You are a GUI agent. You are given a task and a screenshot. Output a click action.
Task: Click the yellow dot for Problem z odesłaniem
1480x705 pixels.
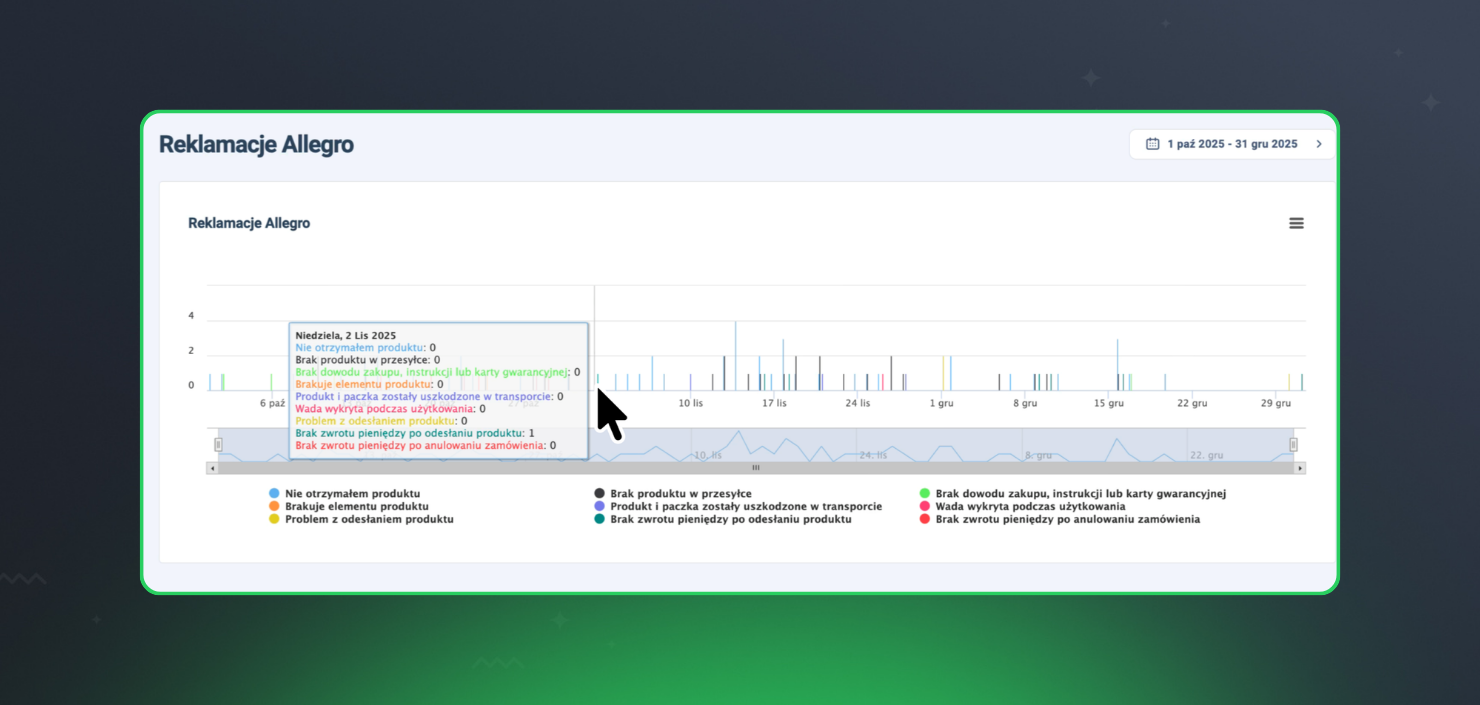(x=274, y=520)
